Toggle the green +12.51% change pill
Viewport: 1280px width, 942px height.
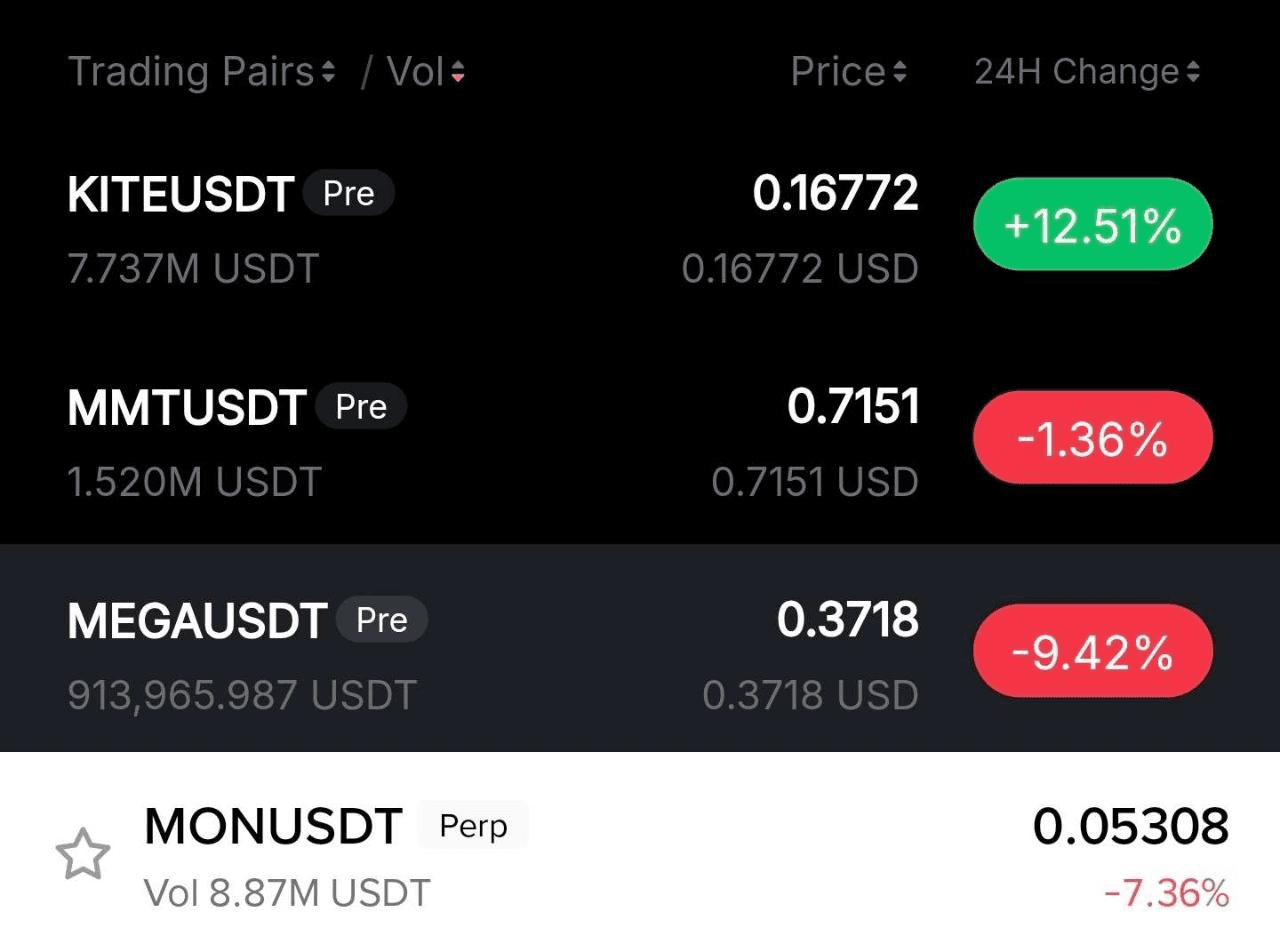click(x=1093, y=225)
